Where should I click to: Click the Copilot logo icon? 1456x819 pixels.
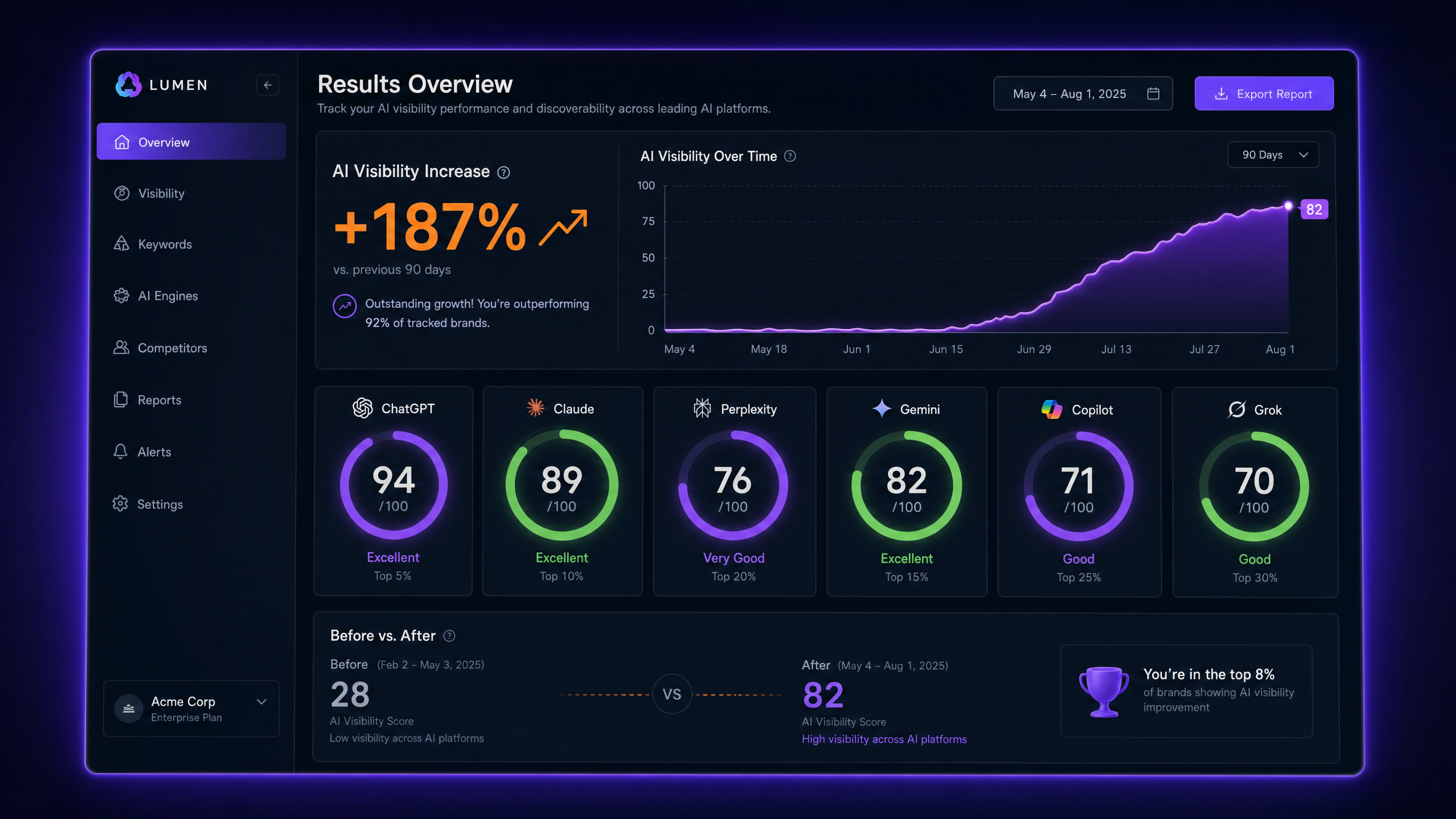tap(1052, 409)
